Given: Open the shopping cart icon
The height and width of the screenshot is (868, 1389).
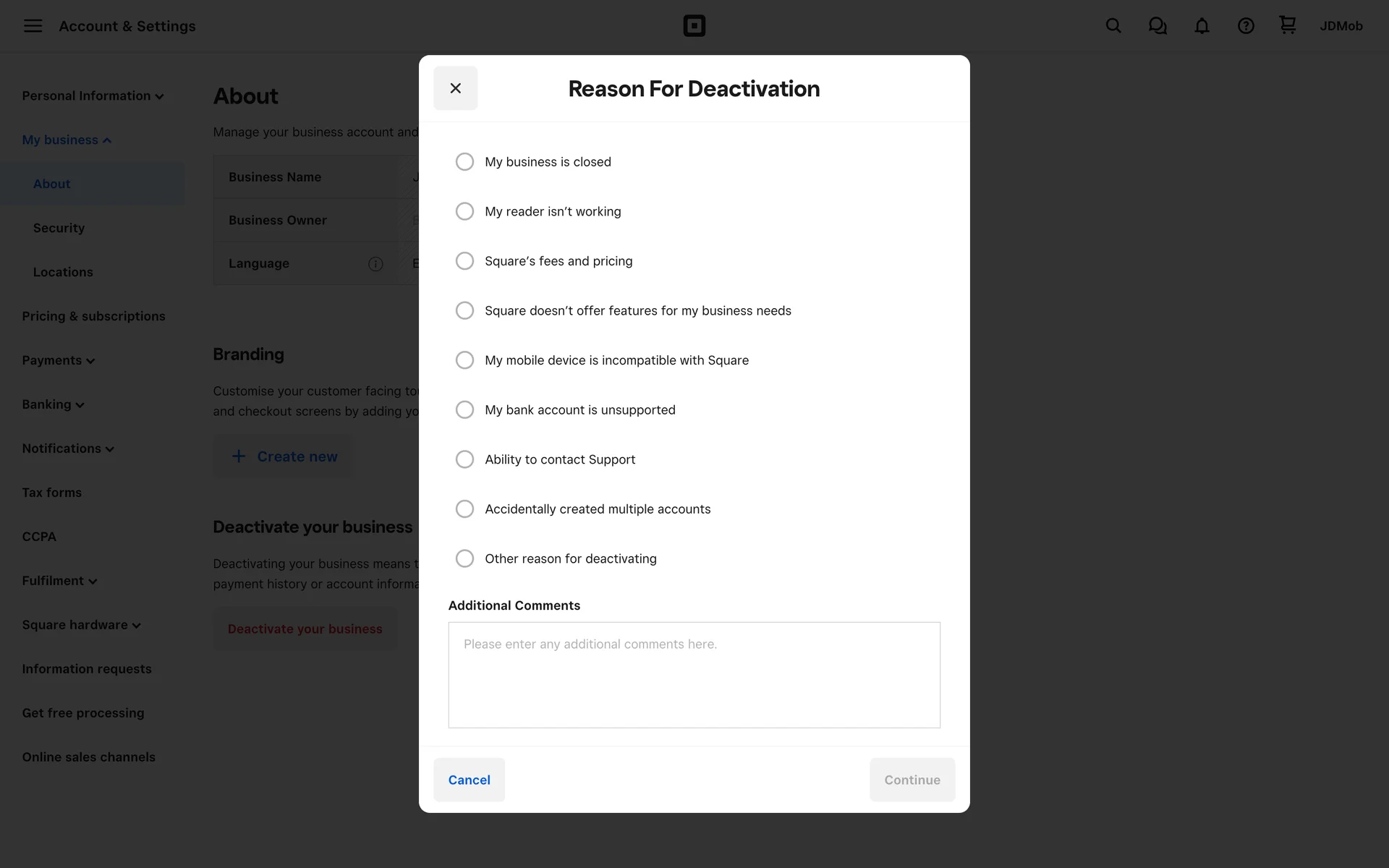Looking at the screenshot, I should point(1287,25).
